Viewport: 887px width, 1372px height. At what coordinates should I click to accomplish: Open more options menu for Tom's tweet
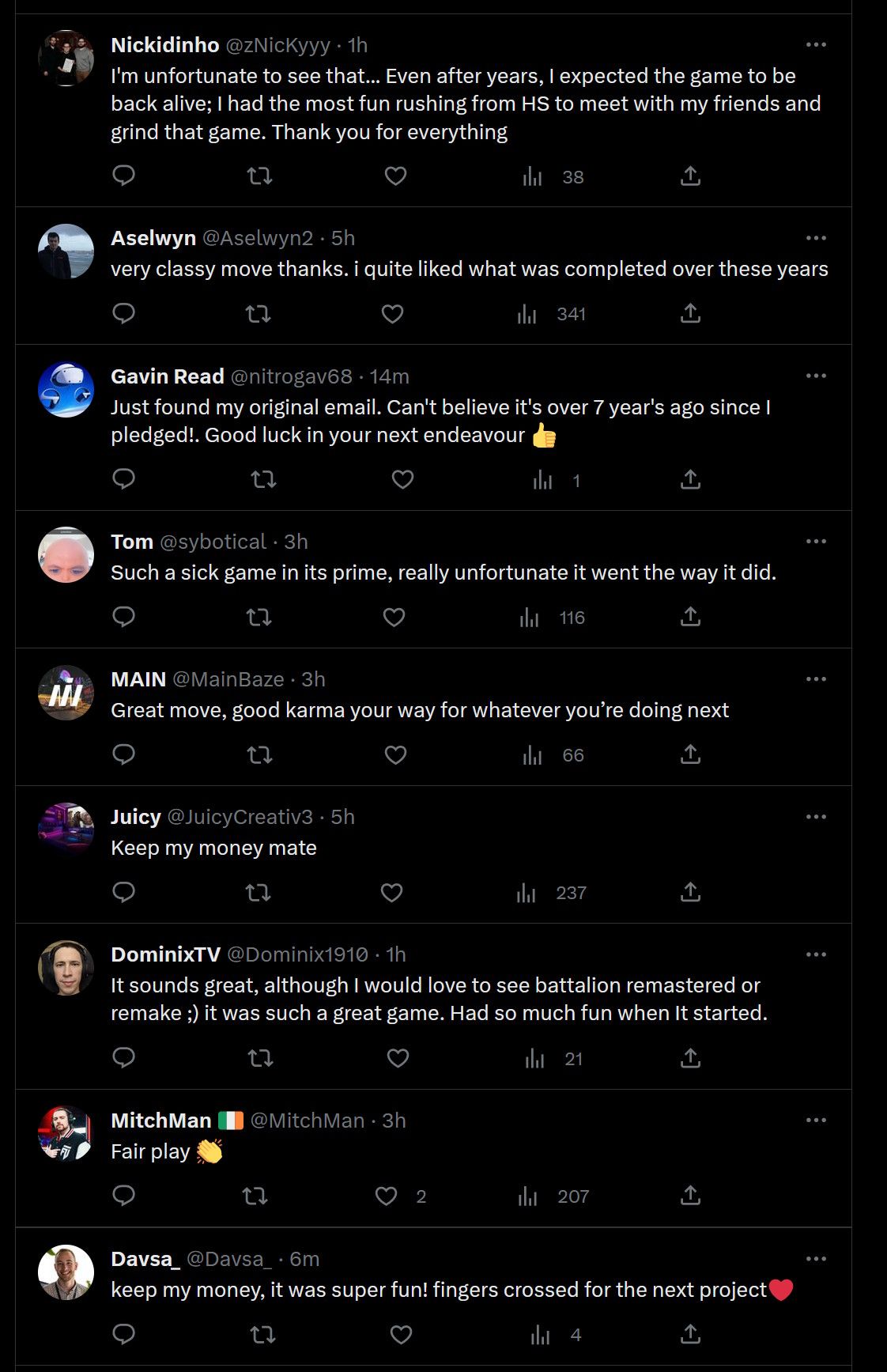[x=816, y=542]
